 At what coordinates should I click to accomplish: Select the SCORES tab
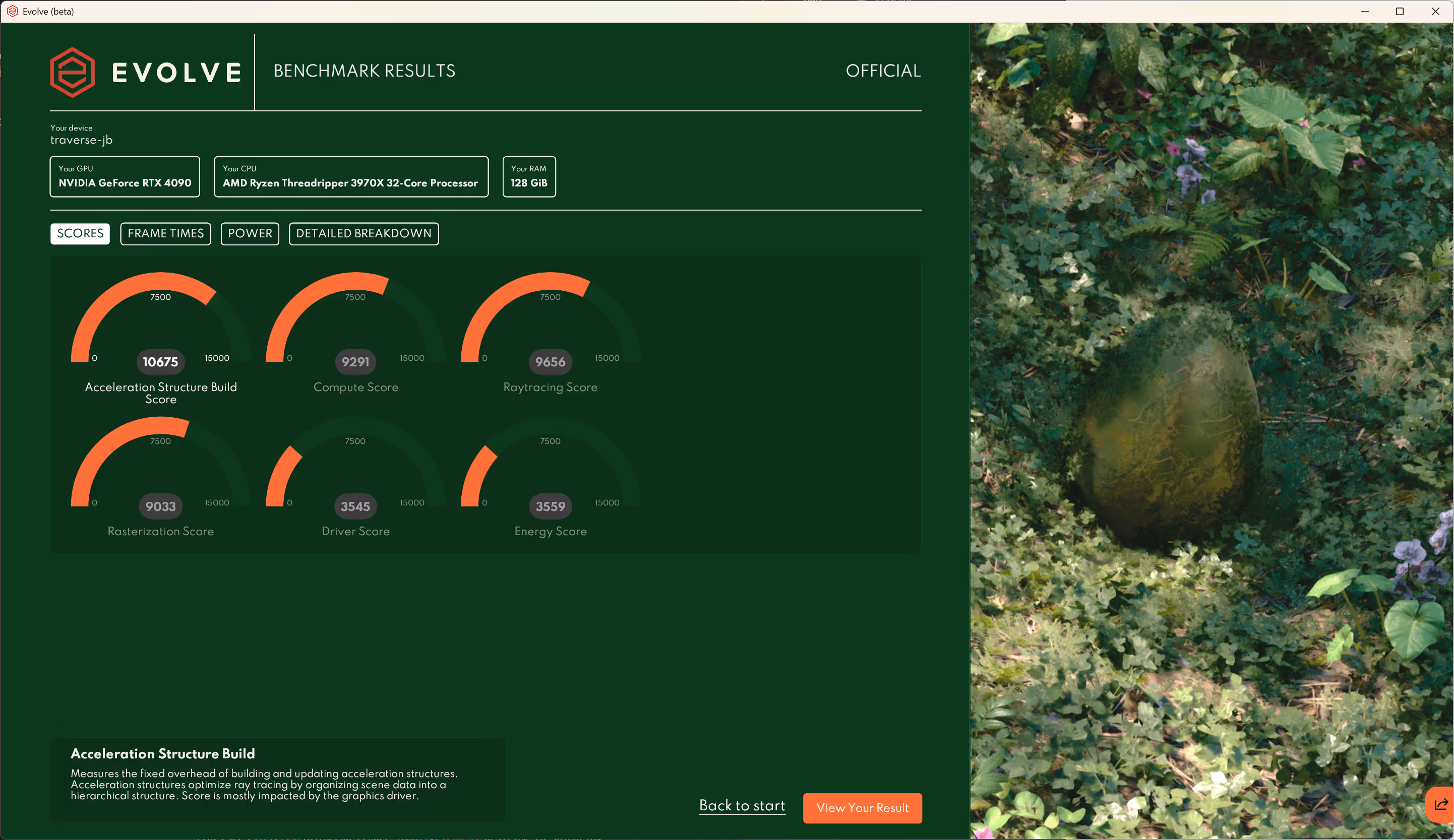point(80,233)
